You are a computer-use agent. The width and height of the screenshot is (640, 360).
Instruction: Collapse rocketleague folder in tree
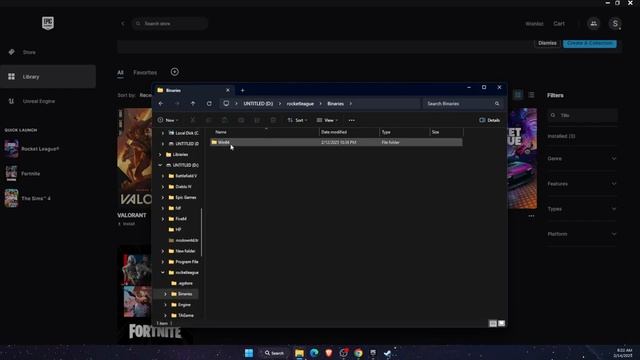coord(163,272)
